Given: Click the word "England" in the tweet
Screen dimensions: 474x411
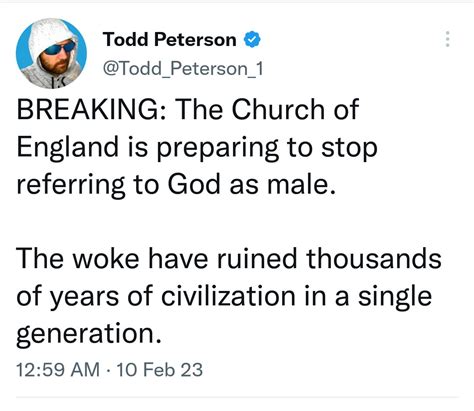Looking at the screenshot, I should (x=68, y=147).
